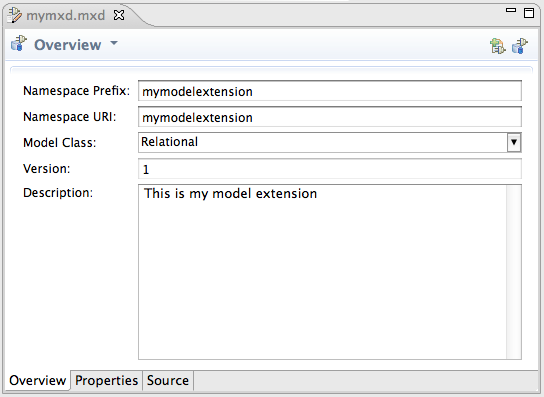Focus the Version text field
Screen dimensions: 544x397
point(330,169)
